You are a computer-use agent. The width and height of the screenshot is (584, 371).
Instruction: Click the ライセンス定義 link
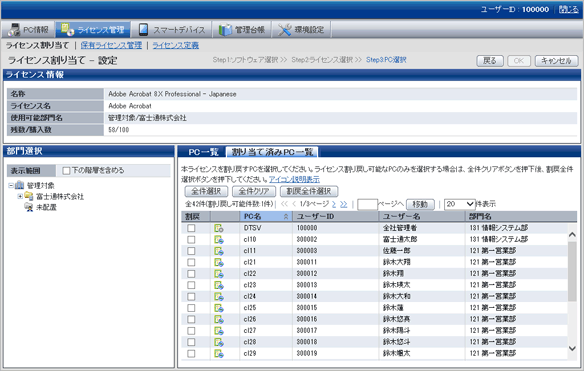tap(175, 45)
